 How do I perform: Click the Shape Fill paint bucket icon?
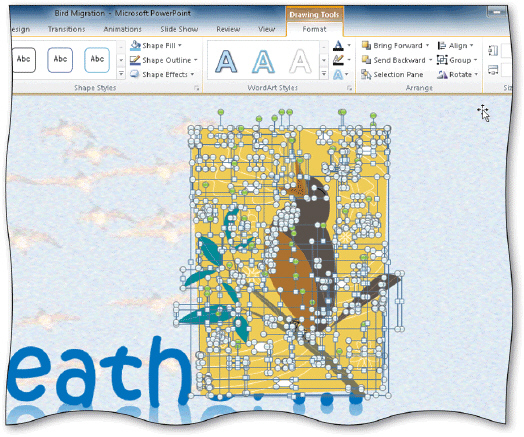click(x=135, y=45)
